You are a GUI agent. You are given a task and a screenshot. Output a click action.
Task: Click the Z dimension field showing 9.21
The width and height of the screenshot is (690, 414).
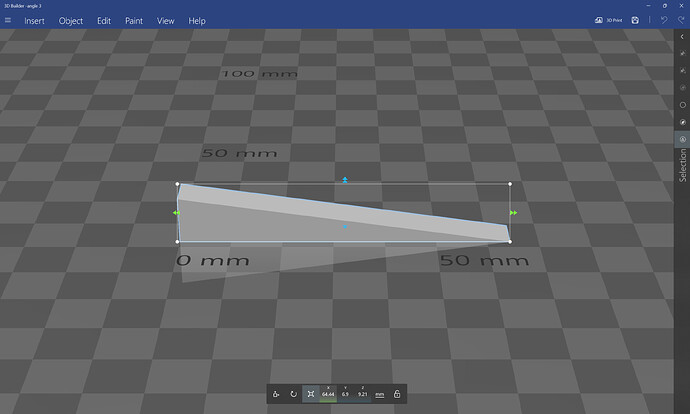point(362,395)
